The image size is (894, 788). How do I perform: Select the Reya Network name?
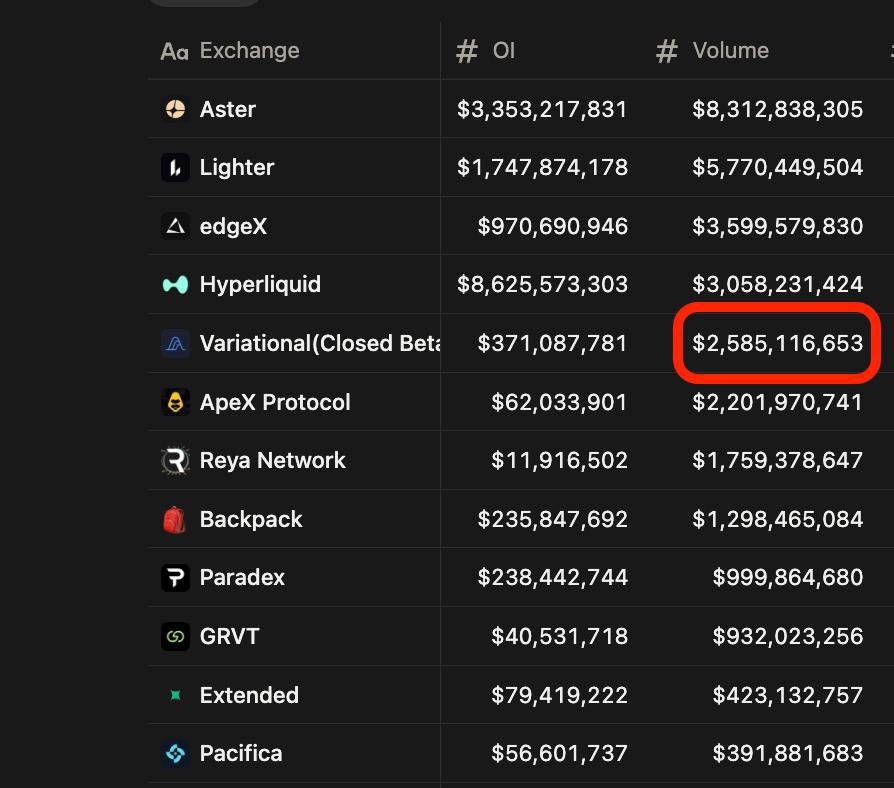tap(273, 460)
